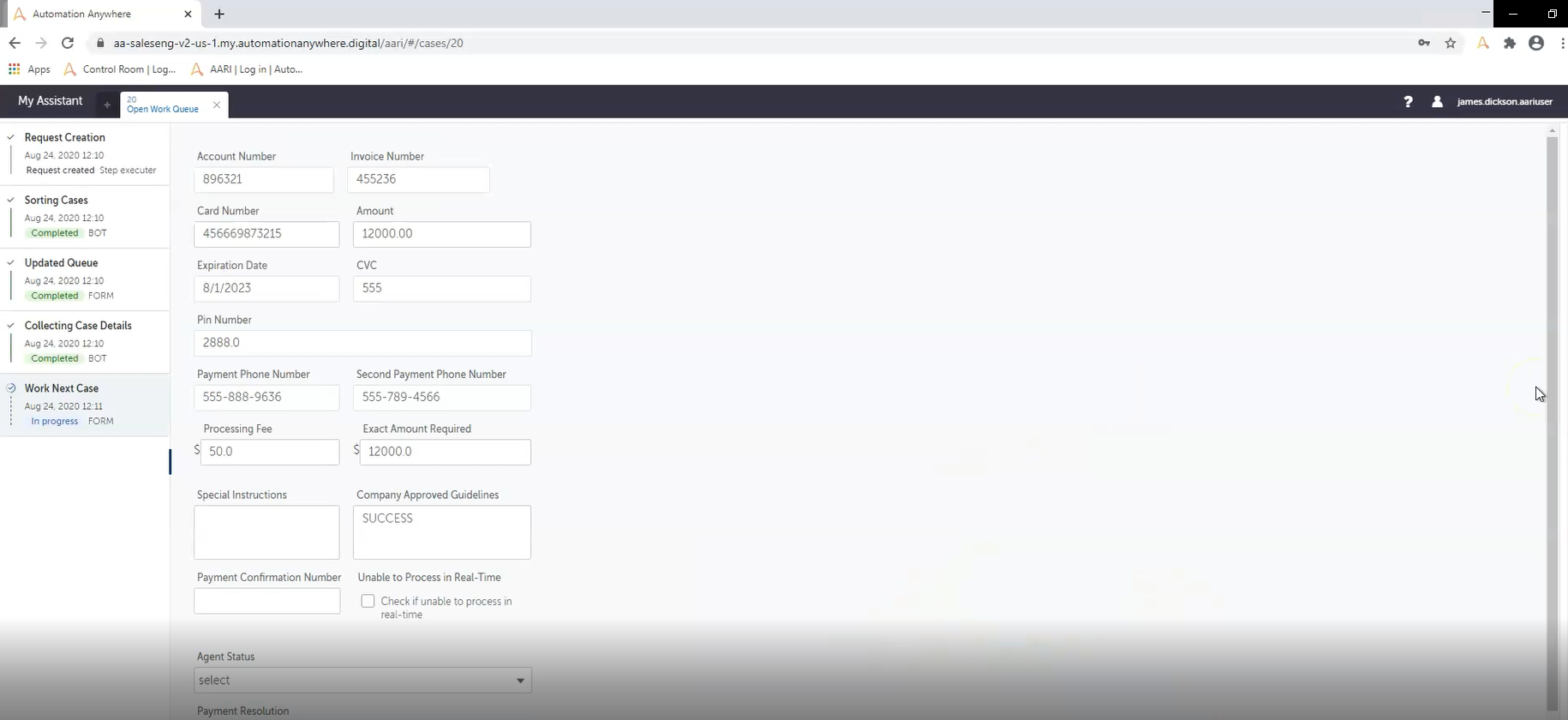Click the Amount field showing 12000.00
The height and width of the screenshot is (720, 1568).
[442, 234]
